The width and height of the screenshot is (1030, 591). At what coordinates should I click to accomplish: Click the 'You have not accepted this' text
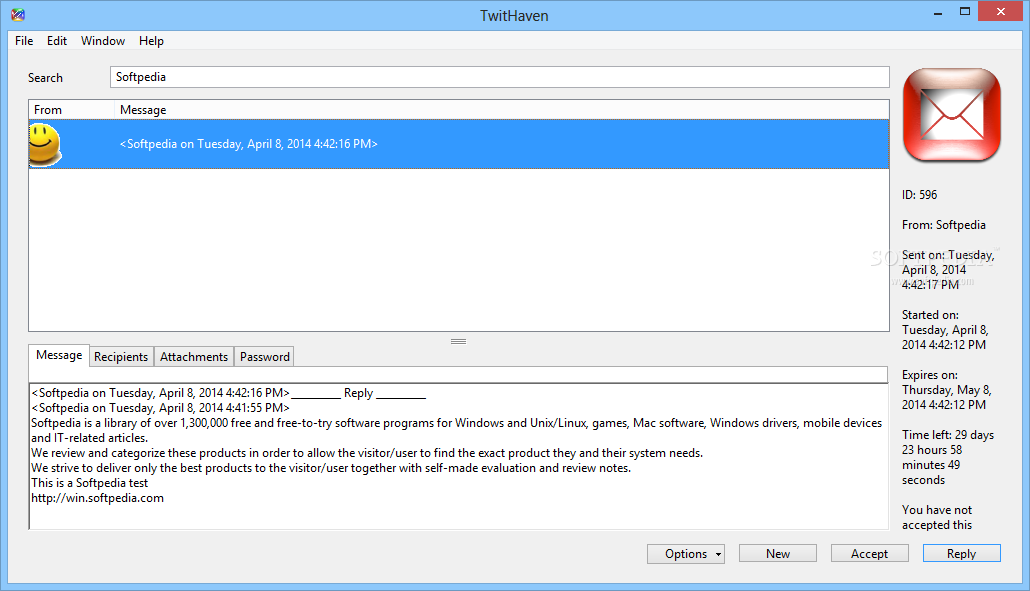pyautogui.click(x=937, y=517)
